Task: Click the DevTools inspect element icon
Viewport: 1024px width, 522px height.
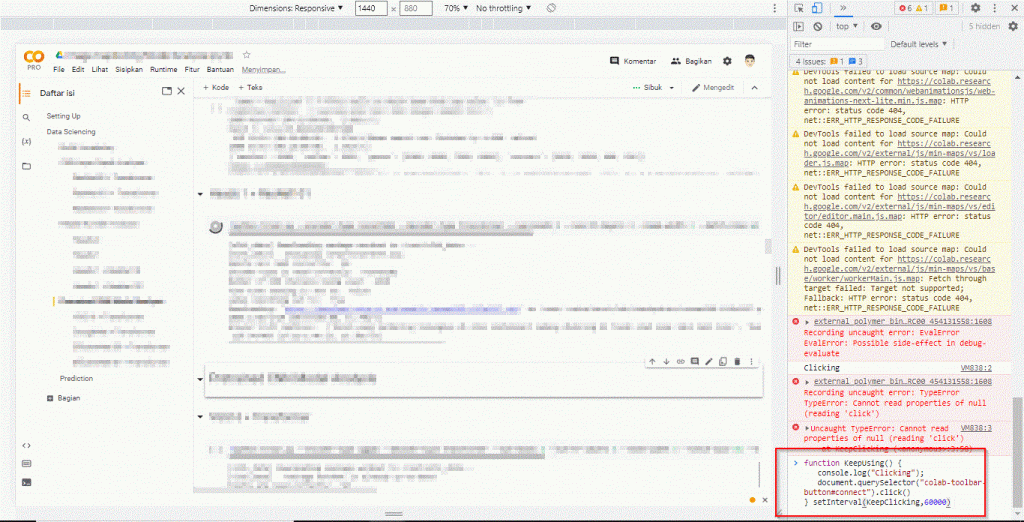Action: coord(800,8)
